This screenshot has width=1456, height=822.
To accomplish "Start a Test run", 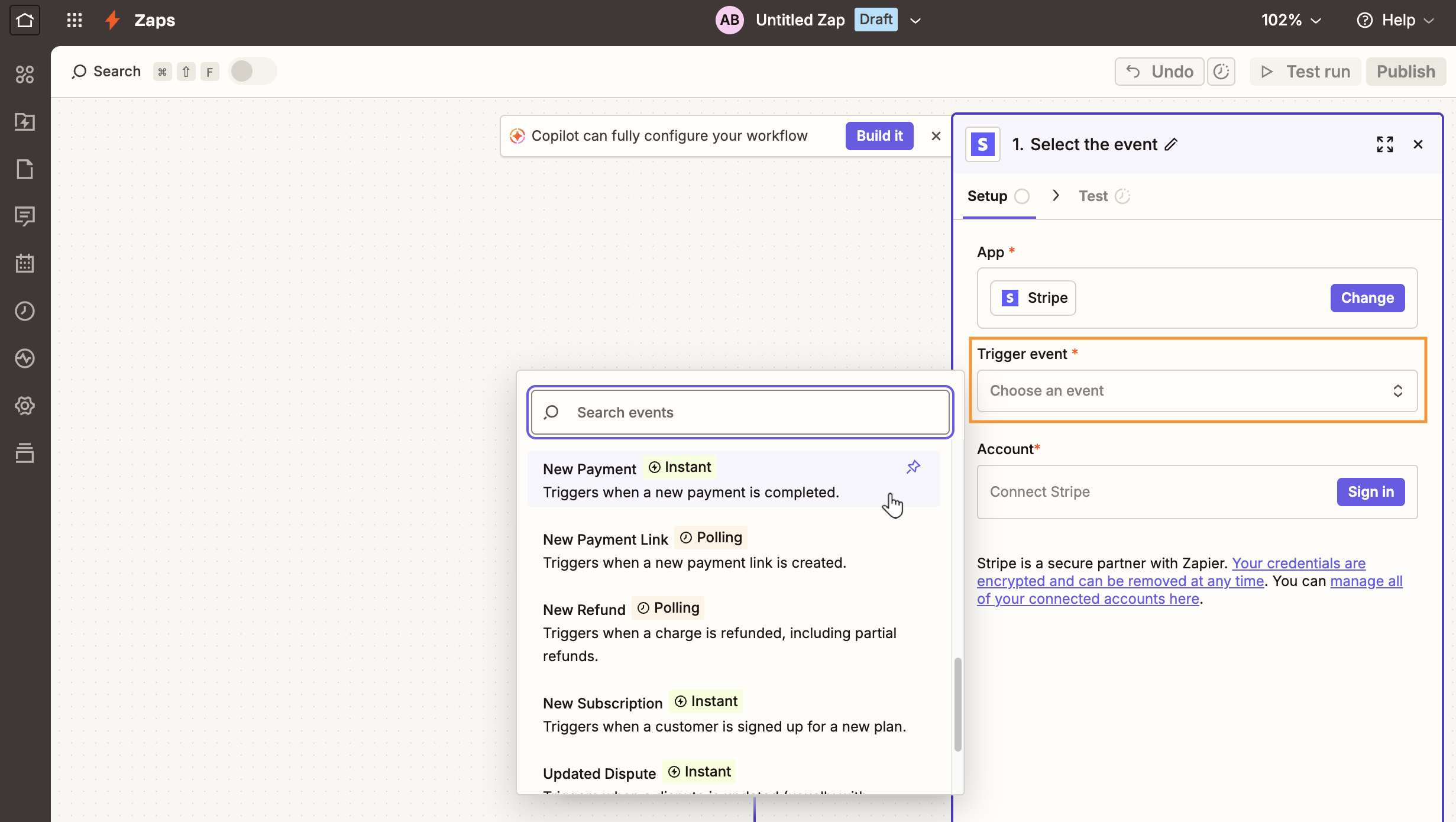I will [x=1305, y=72].
